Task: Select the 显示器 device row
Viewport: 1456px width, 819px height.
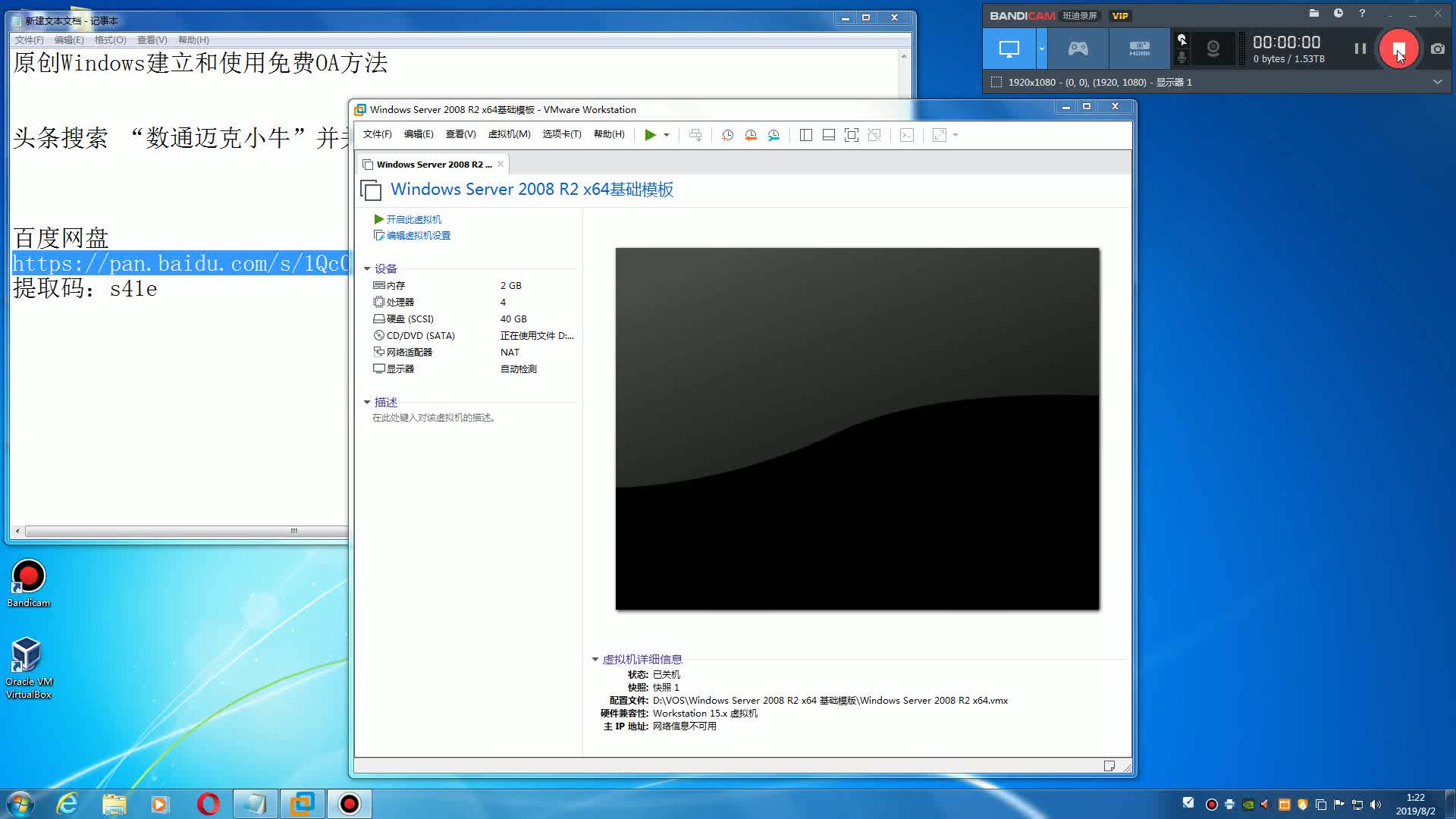Action: (x=473, y=369)
